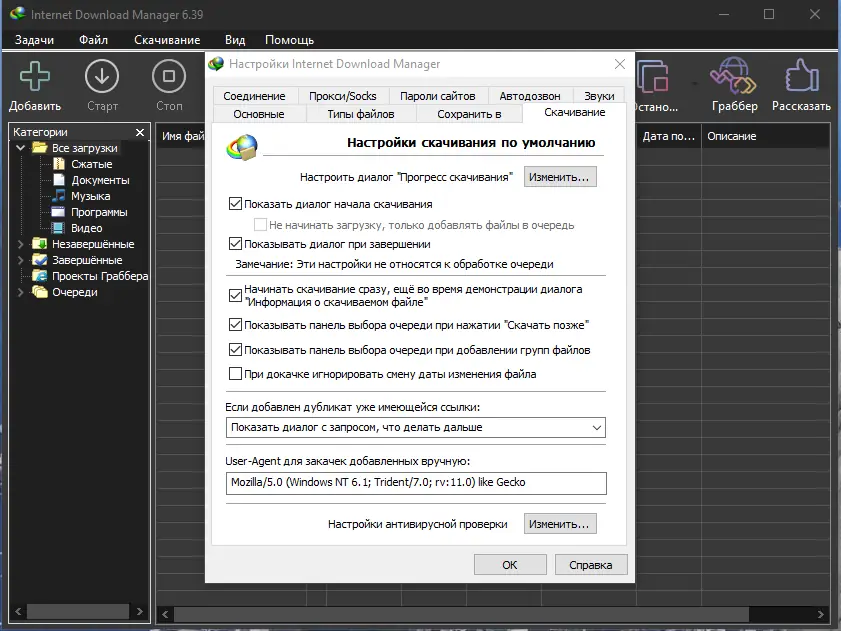841x631 pixels.
Task: Switch to the Основные tab
Action: point(259,114)
